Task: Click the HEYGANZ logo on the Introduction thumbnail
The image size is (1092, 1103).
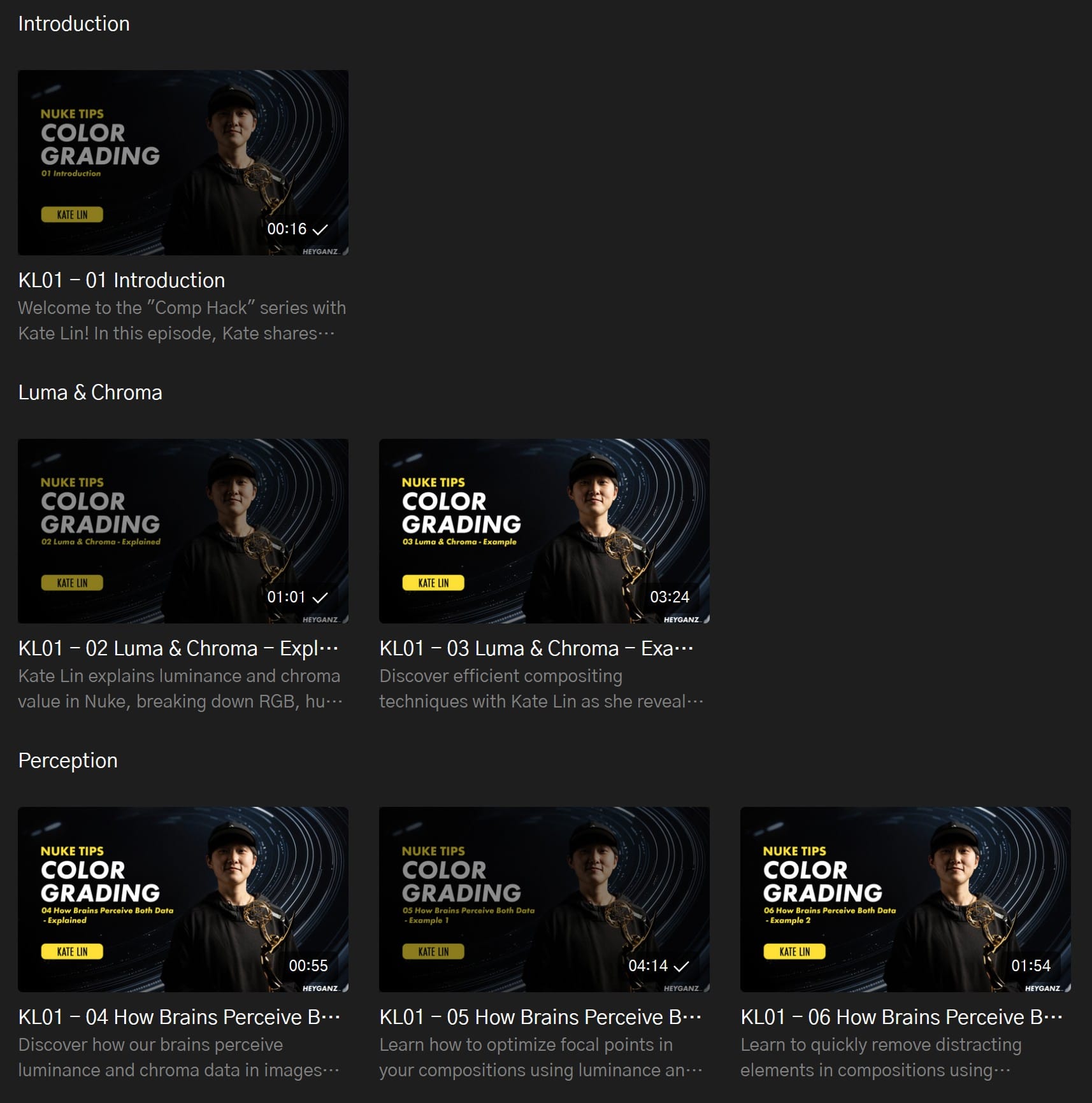Action: click(320, 252)
